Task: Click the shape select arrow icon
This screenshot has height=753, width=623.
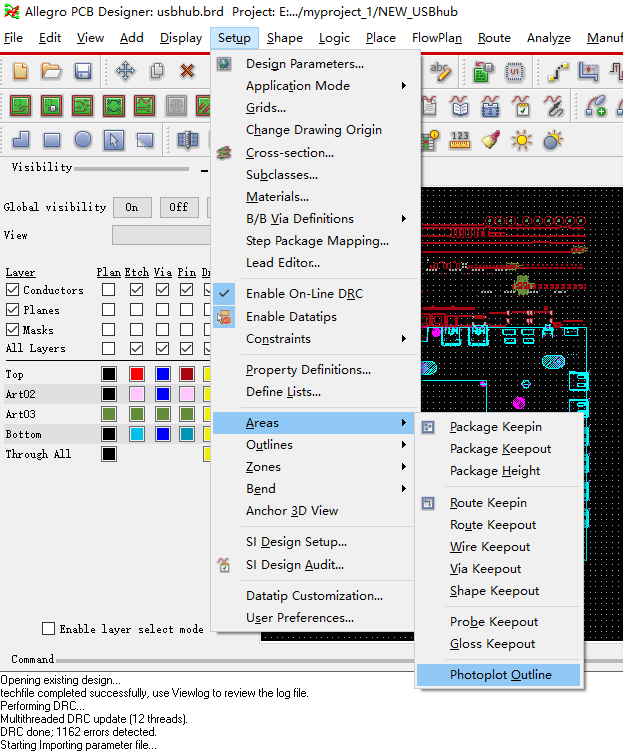Action: (x=114, y=140)
